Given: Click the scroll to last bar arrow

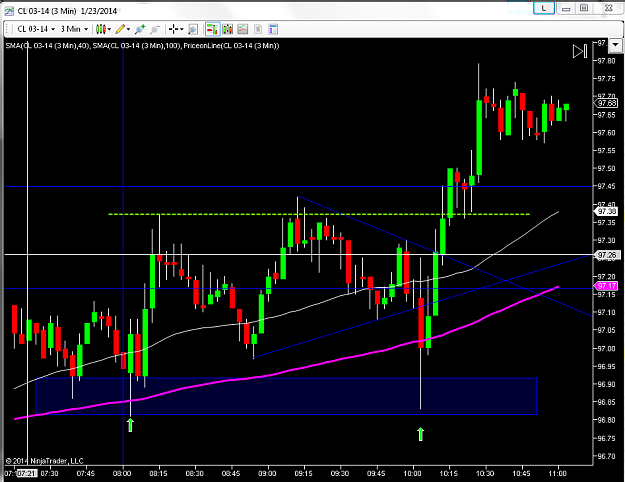Looking at the screenshot, I should pyautogui.click(x=580, y=51).
